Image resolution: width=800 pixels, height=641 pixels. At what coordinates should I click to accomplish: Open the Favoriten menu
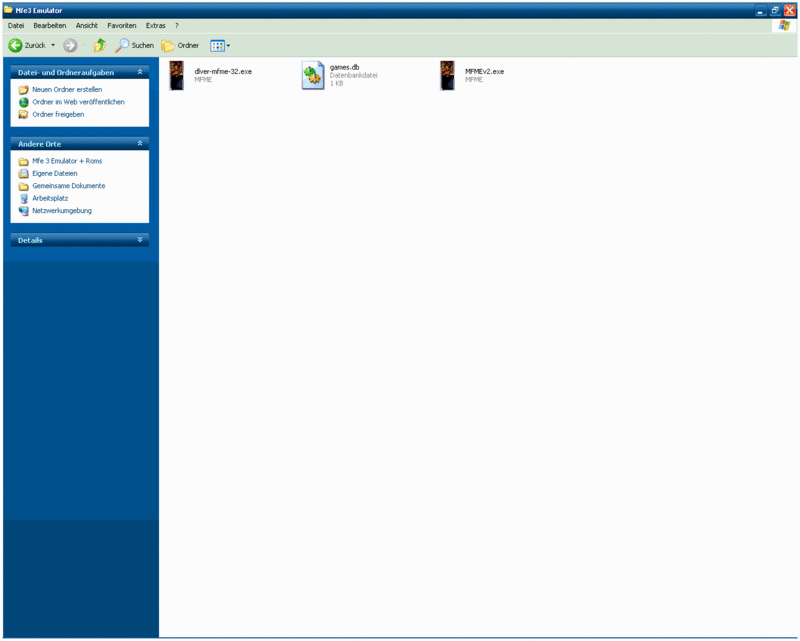[x=121, y=26]
